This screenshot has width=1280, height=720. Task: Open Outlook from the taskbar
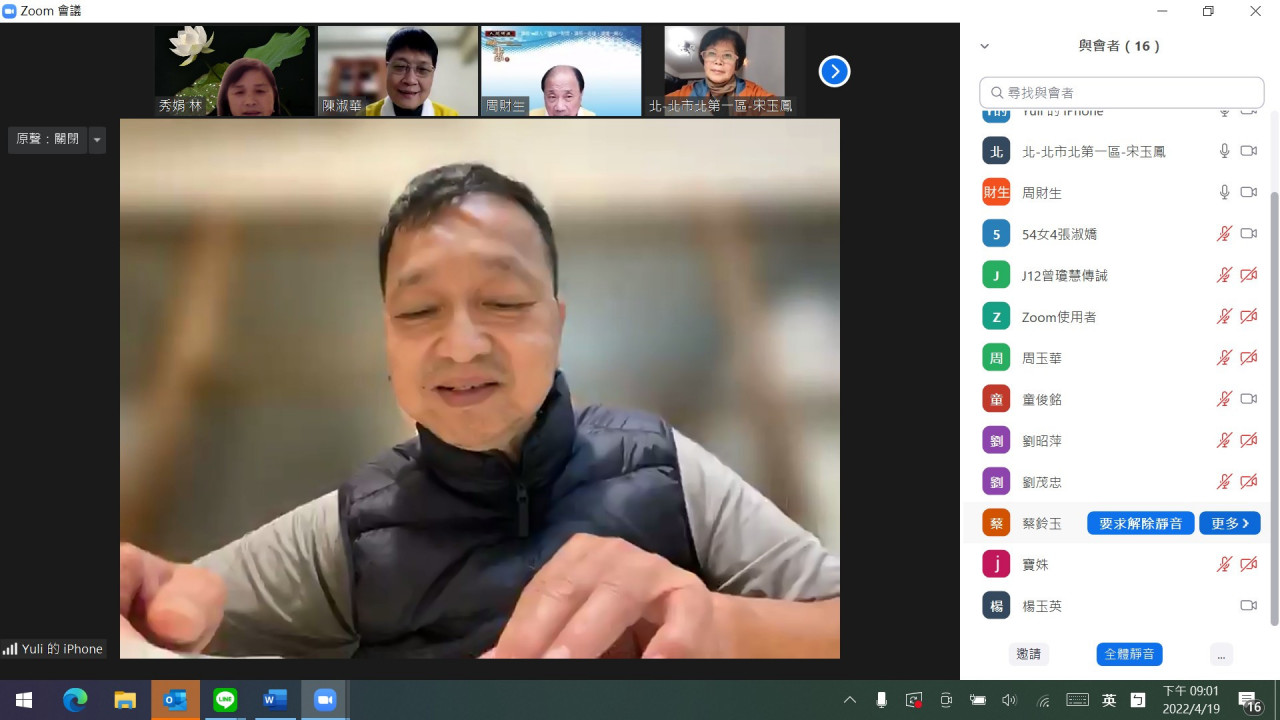coord(175,700)
